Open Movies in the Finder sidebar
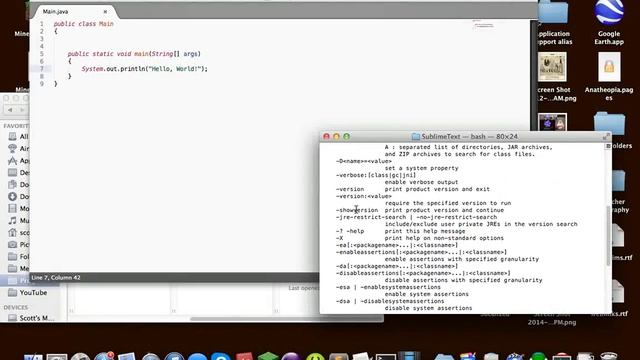The height and width of the screenshot is (360, 640). coord(18,209)
